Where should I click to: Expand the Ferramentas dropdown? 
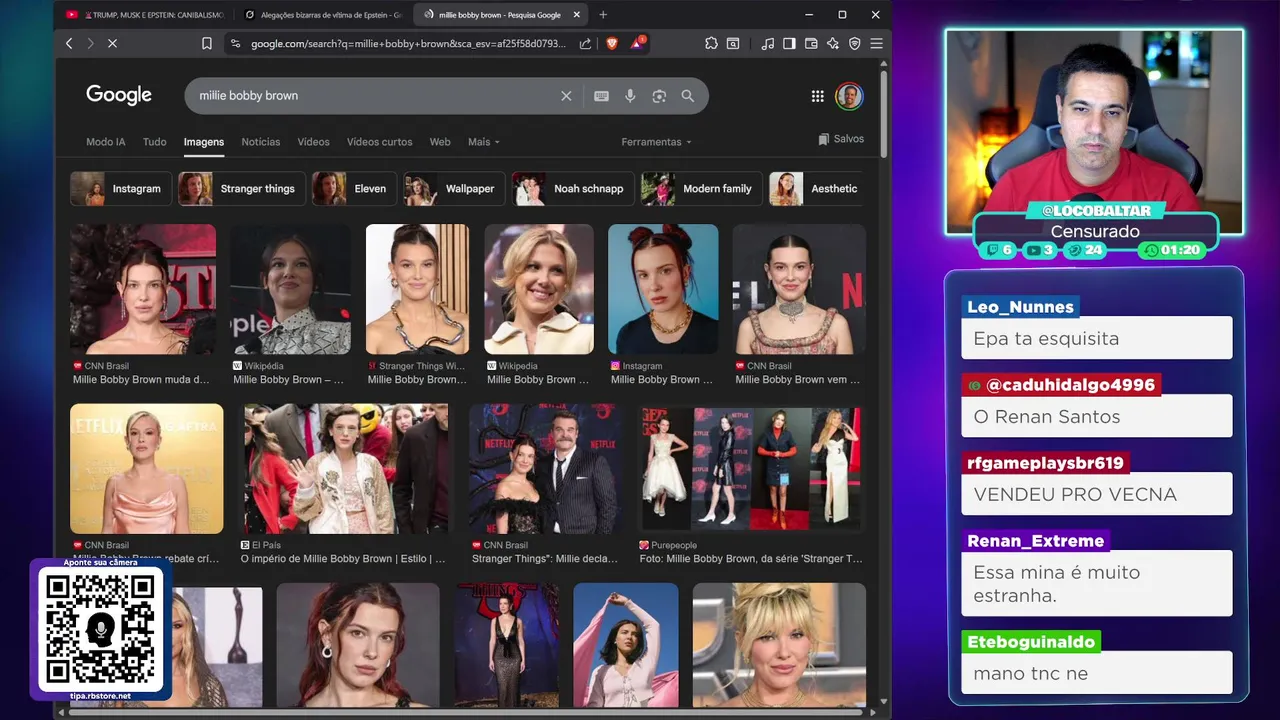656,142
